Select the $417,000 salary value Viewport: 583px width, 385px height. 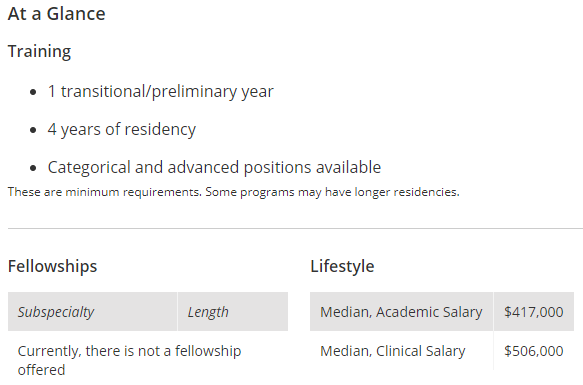pyautogui.click(x=534, y=312)
